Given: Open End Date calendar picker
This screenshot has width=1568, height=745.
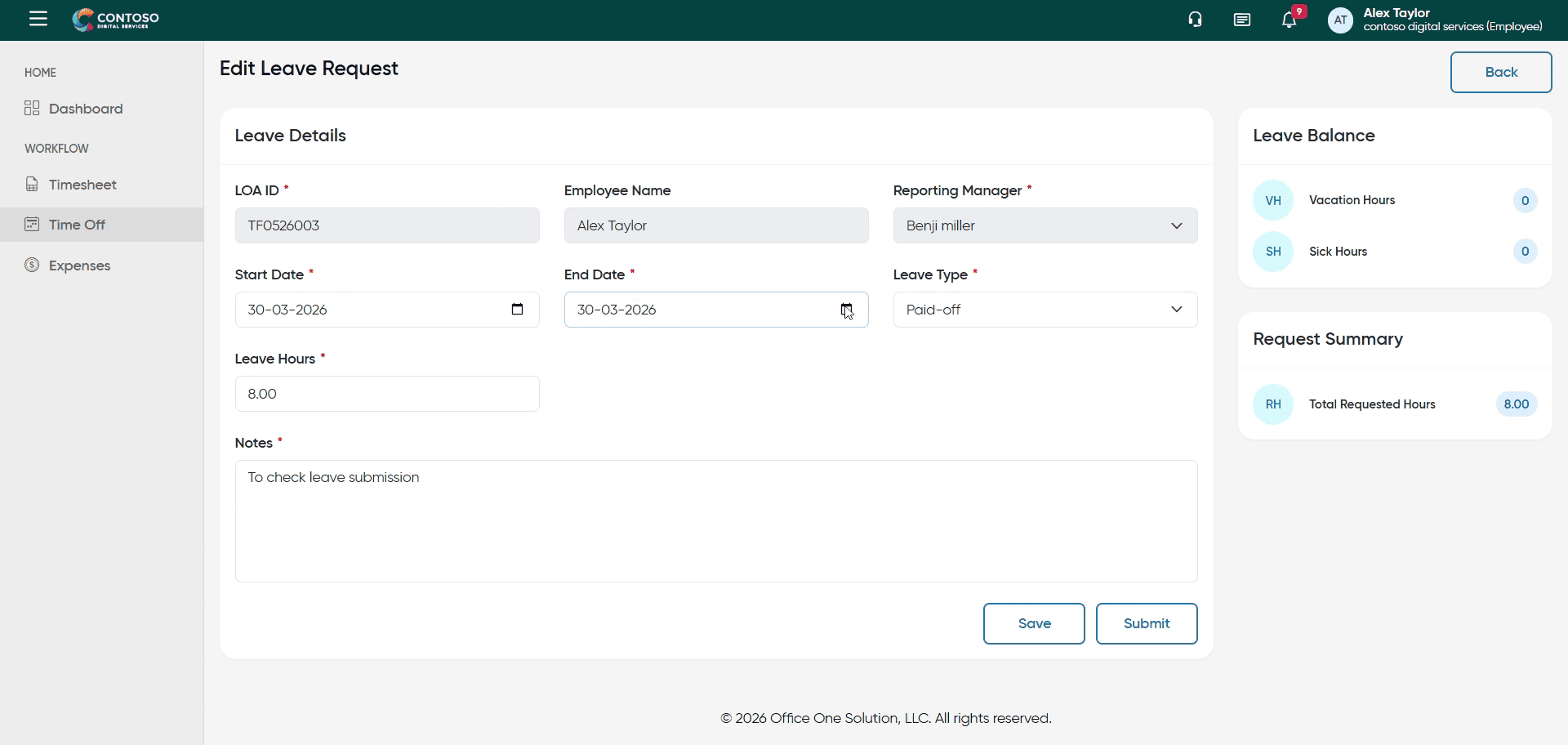Looking at the screenshot, I should 846,310.
